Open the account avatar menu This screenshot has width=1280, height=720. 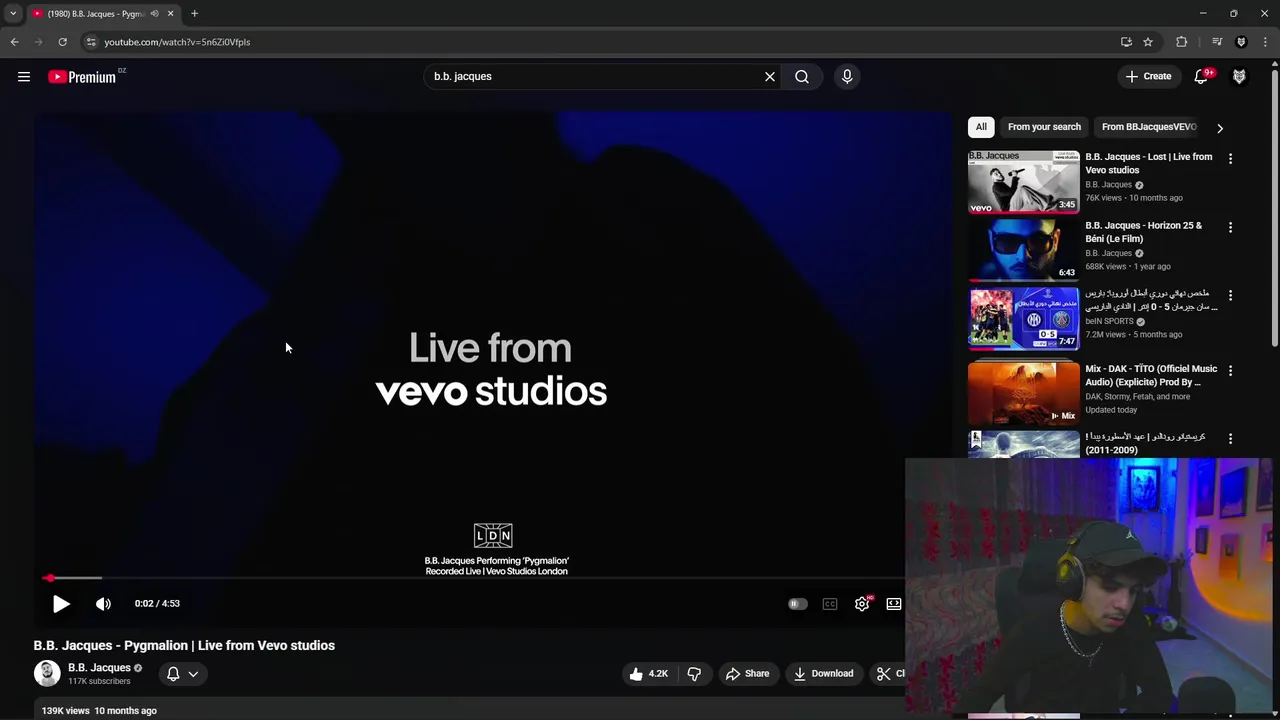click(x=1239, y=76)
